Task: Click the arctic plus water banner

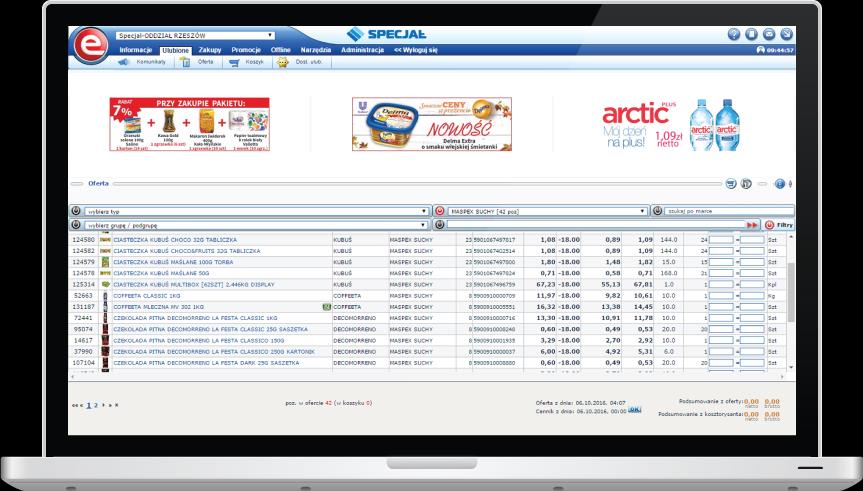Action: (x=671, y=124)
